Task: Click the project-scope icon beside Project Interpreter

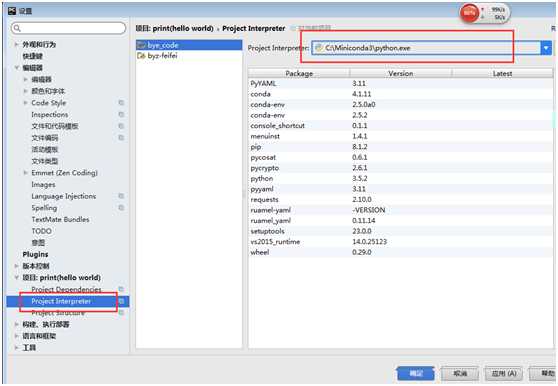Action: 121,301
